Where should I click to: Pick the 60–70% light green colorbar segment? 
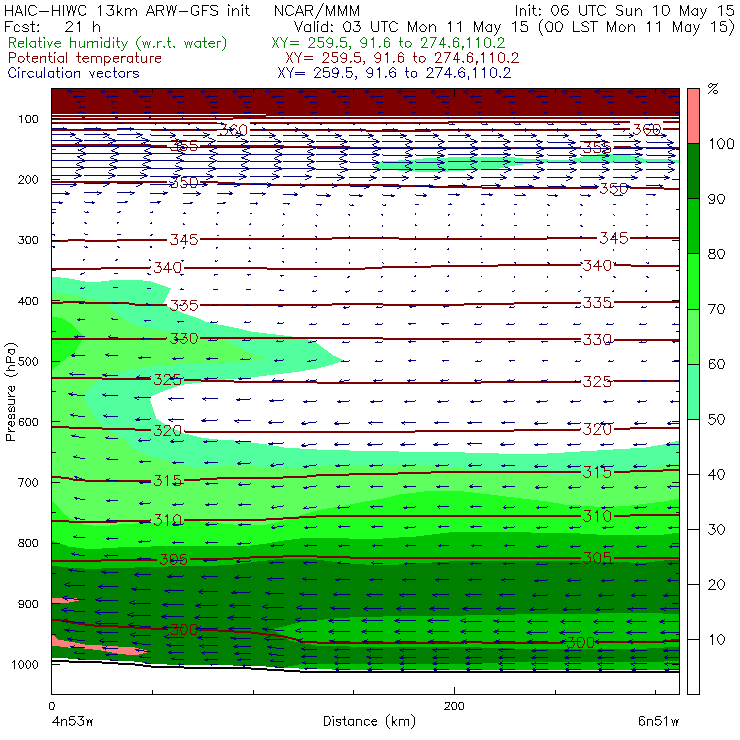click(693, 336)
